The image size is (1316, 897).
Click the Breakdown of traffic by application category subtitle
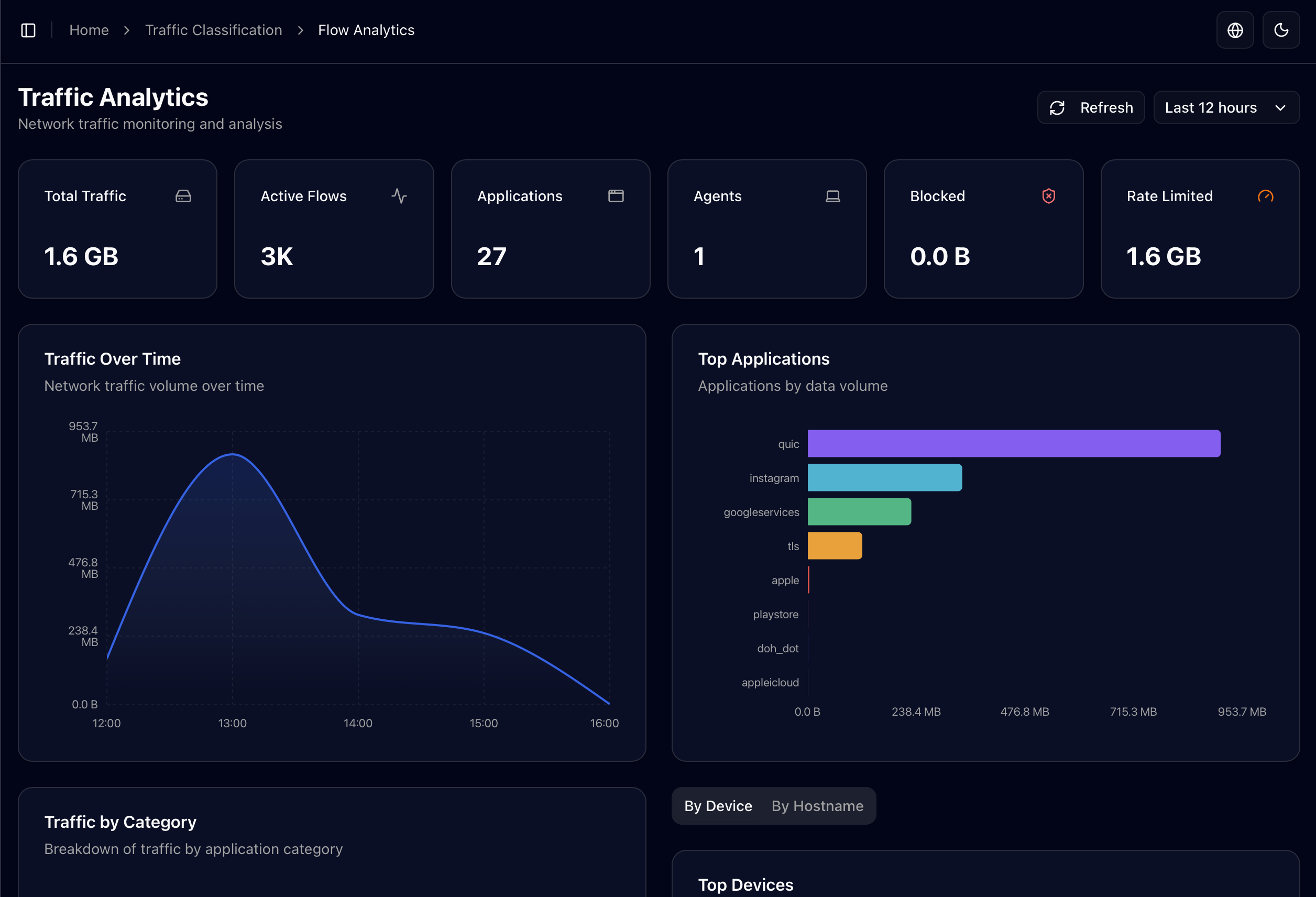click(x=194, y=849)
